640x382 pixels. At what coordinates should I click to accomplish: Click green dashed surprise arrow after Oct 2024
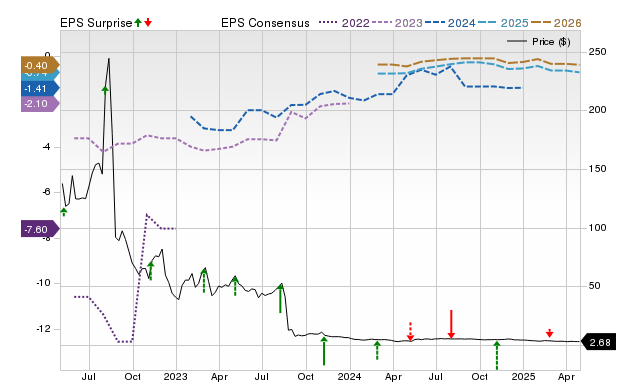point(497,355)
